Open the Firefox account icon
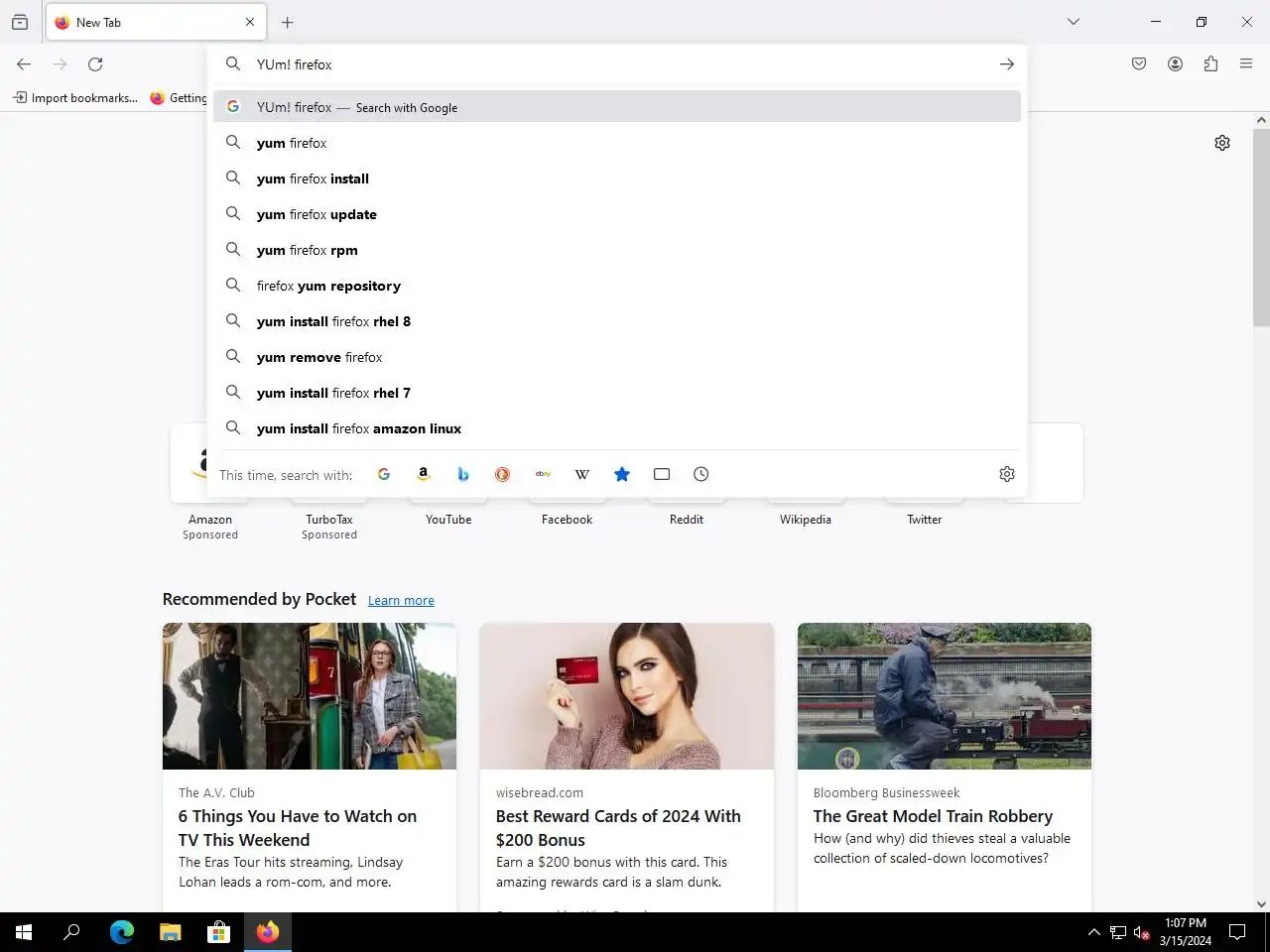 tap(1175, 64)
